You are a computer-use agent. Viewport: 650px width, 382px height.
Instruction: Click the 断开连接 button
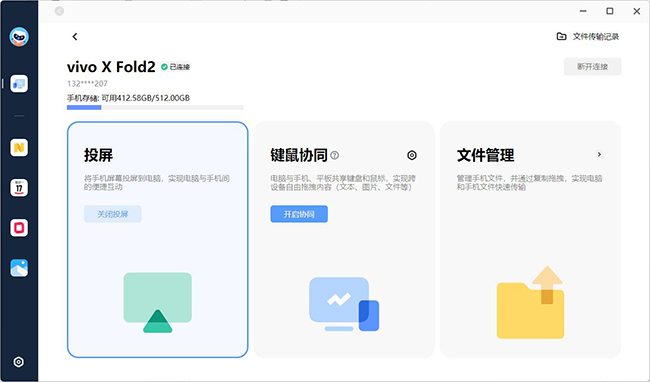click(x=592, y=67)
